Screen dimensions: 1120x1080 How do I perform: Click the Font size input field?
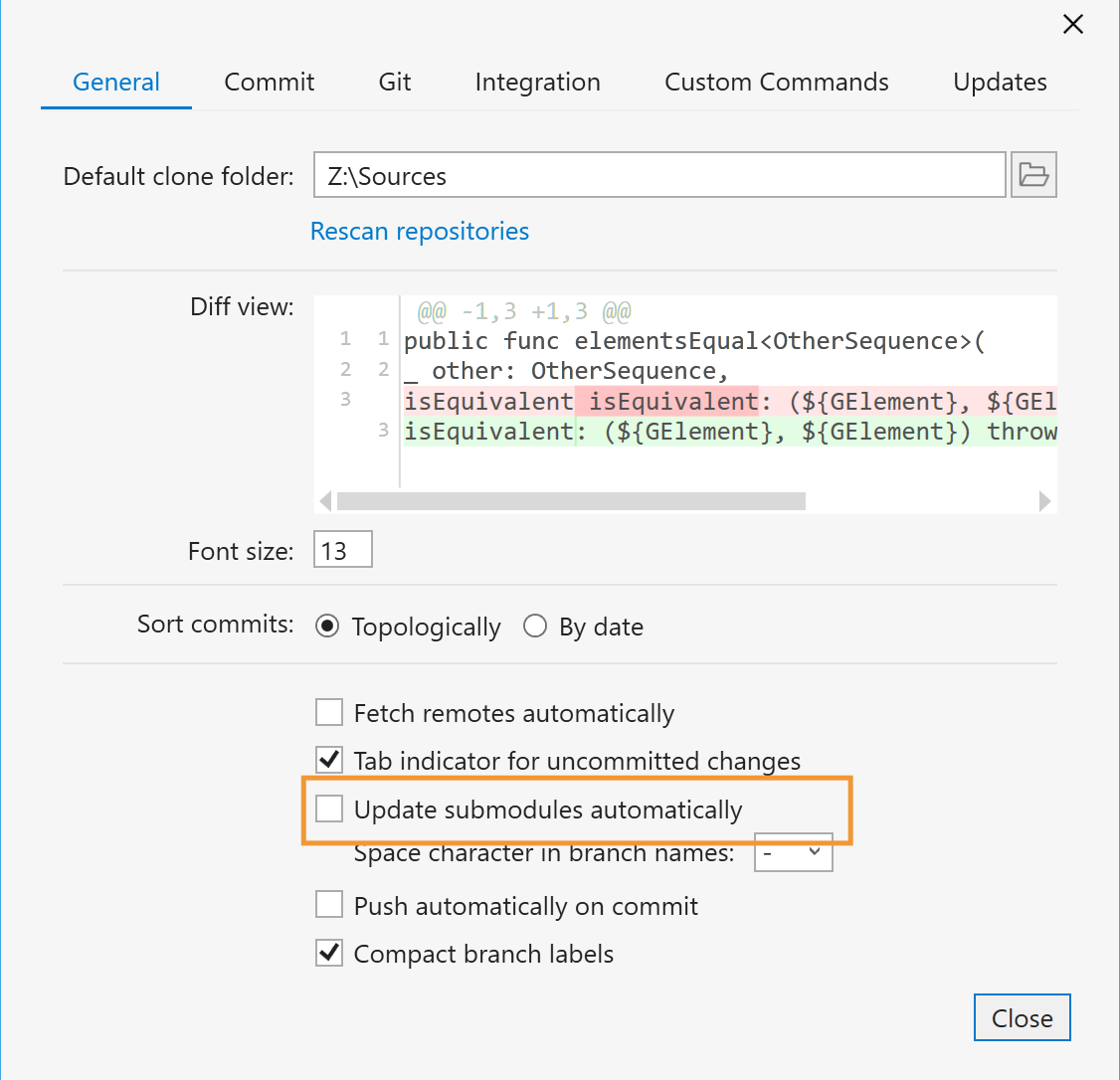(342, 548)
